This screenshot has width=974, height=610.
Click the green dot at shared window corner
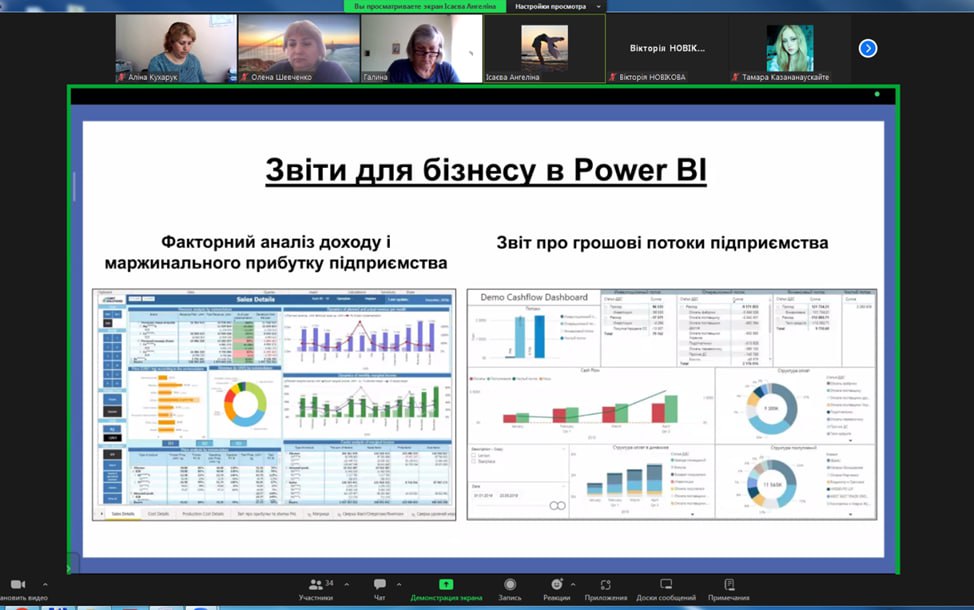click(877, 94)
